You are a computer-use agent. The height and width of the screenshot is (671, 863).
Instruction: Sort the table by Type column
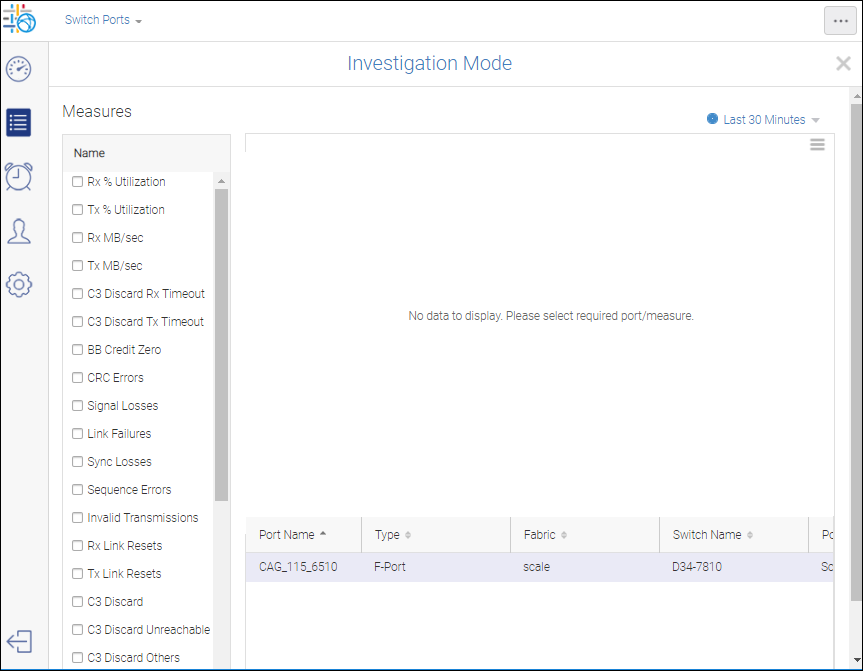(436, 534)
